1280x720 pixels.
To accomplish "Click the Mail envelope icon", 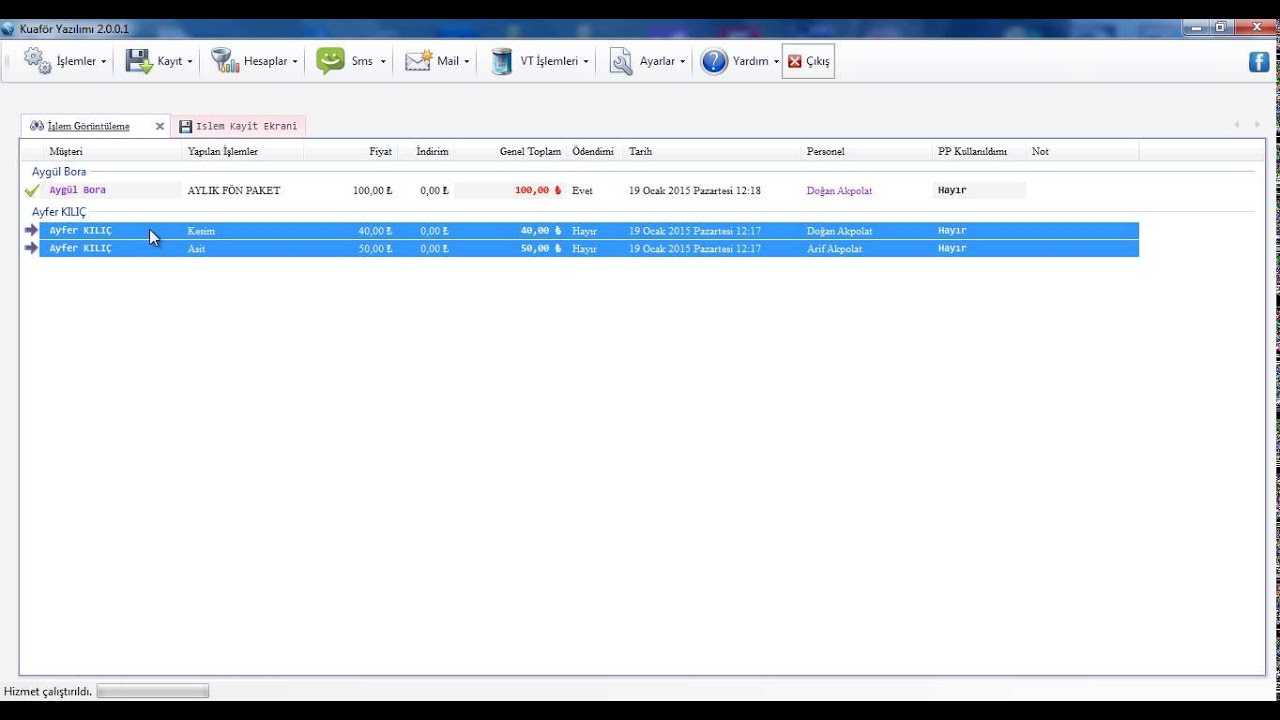I will coord(419,61).
